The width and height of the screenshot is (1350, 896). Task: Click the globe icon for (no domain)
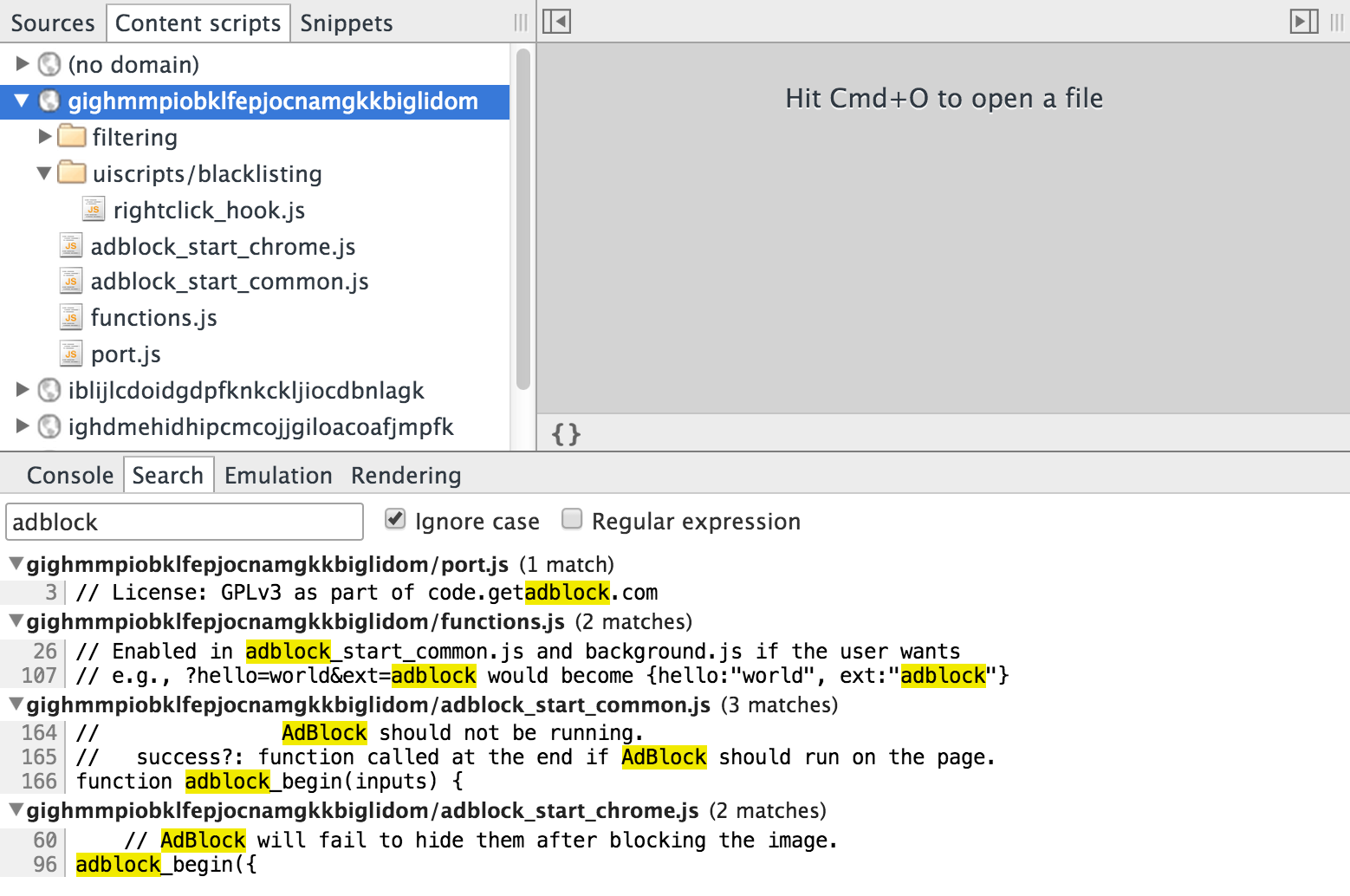(x=49, y=64)
